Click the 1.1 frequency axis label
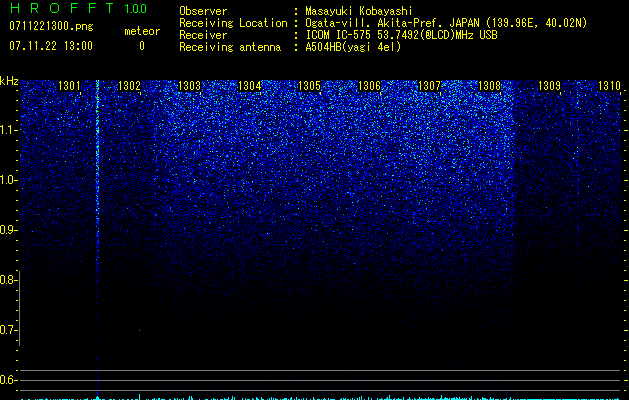 [x=9, y=130]
